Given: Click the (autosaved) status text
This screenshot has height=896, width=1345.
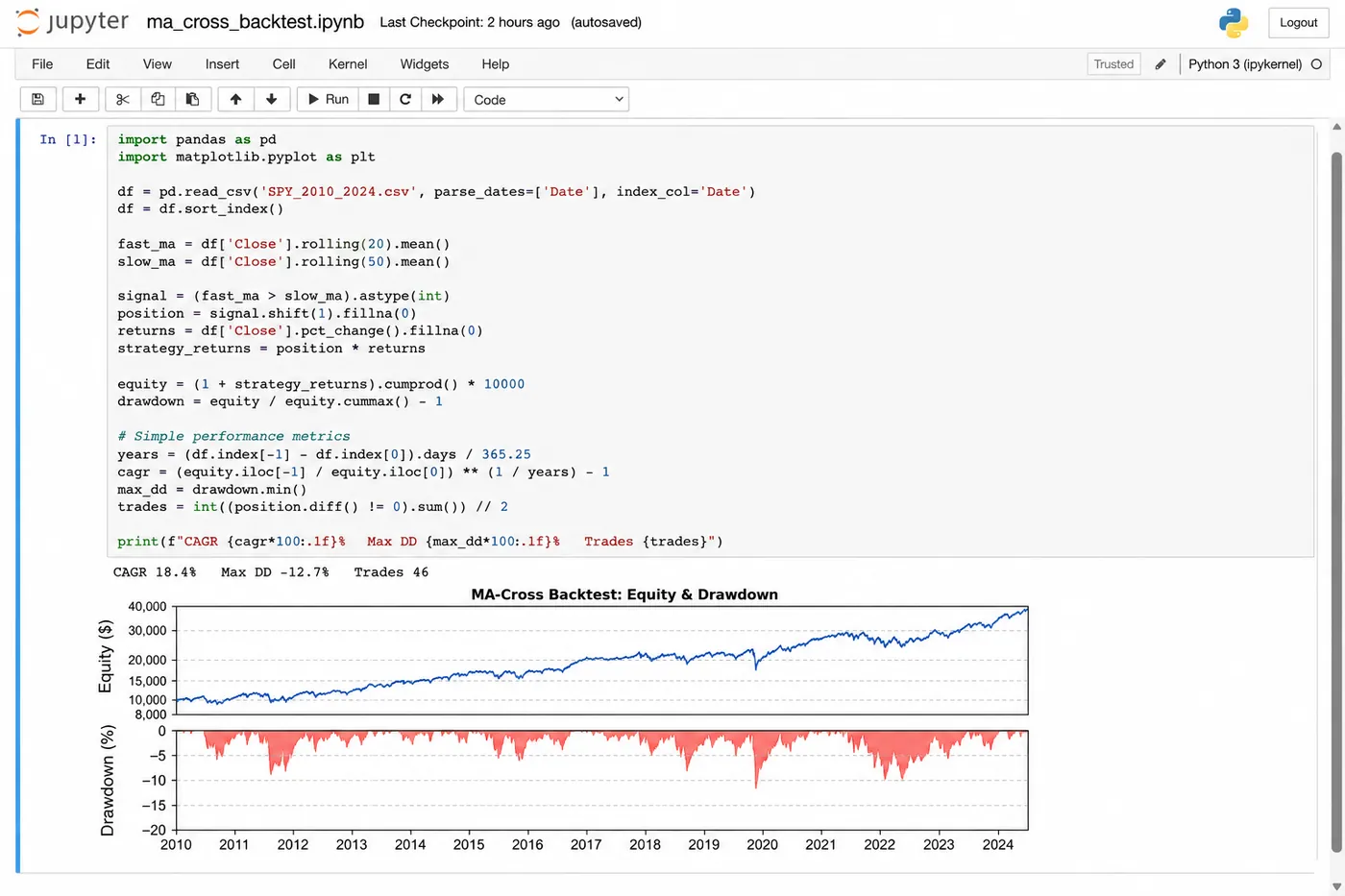Looking at the screenshot, I should click(x=606, y=22).
